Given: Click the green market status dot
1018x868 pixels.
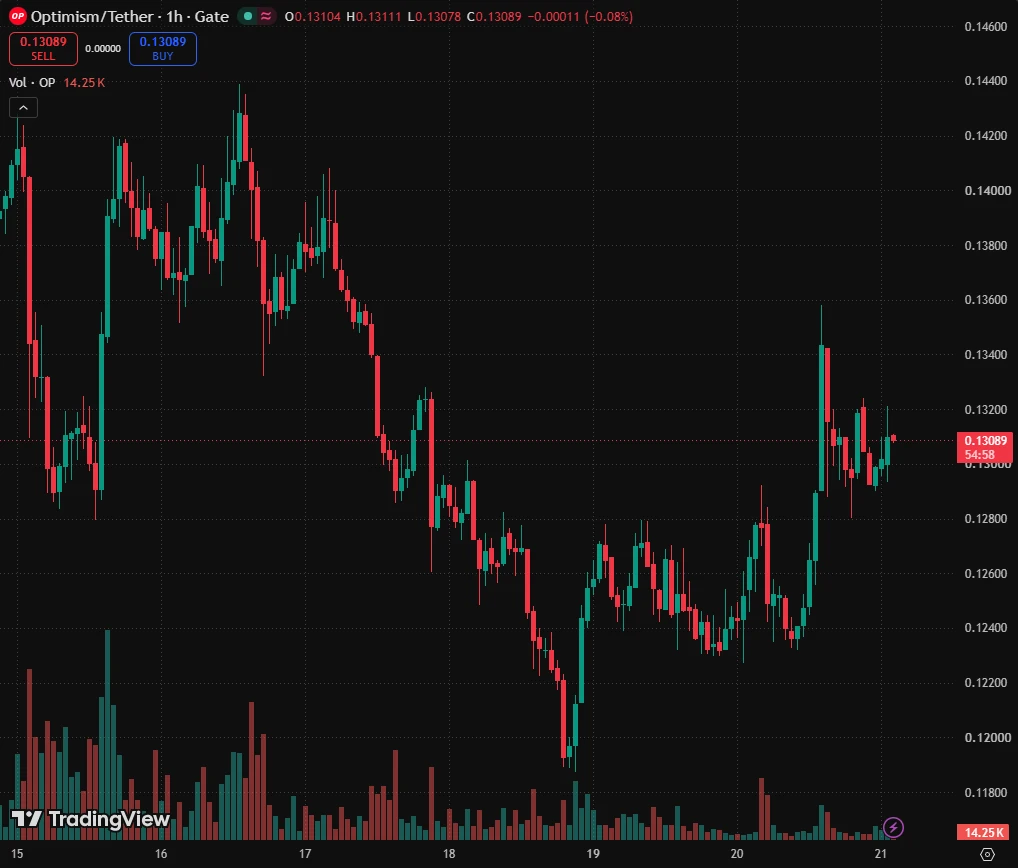Looking at the screenshot, I should (247, 16).
